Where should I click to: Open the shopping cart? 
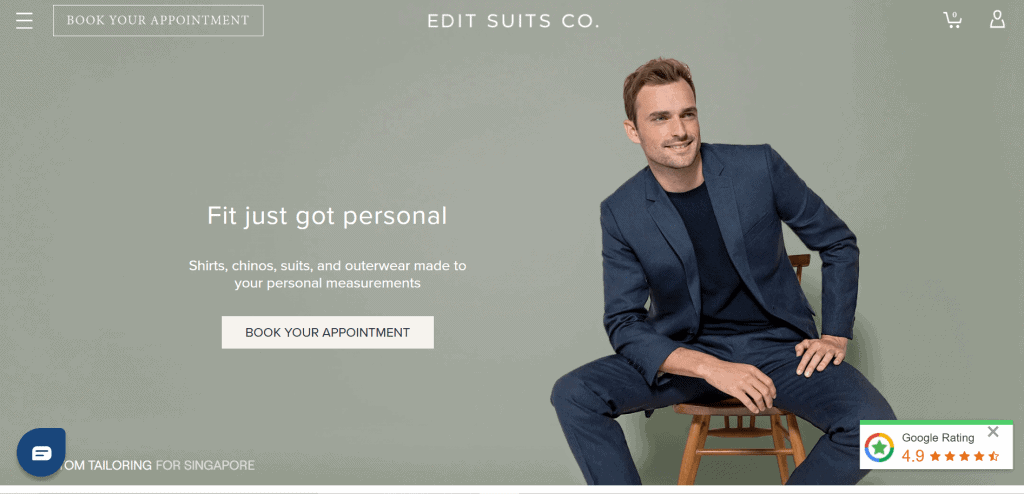pos(952,20)
